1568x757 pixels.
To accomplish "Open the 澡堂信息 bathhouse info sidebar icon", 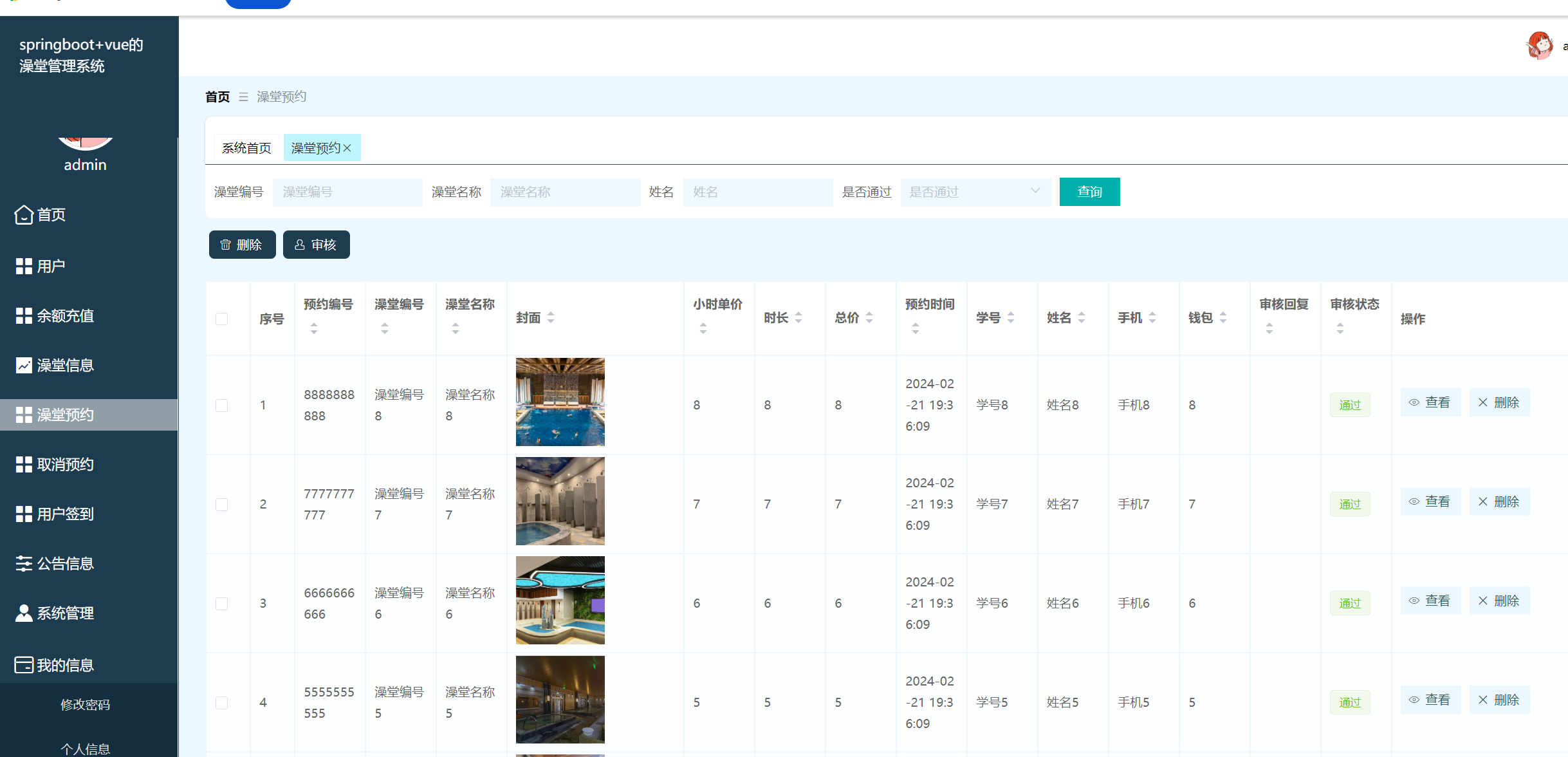I will click(x=24, y=365).
